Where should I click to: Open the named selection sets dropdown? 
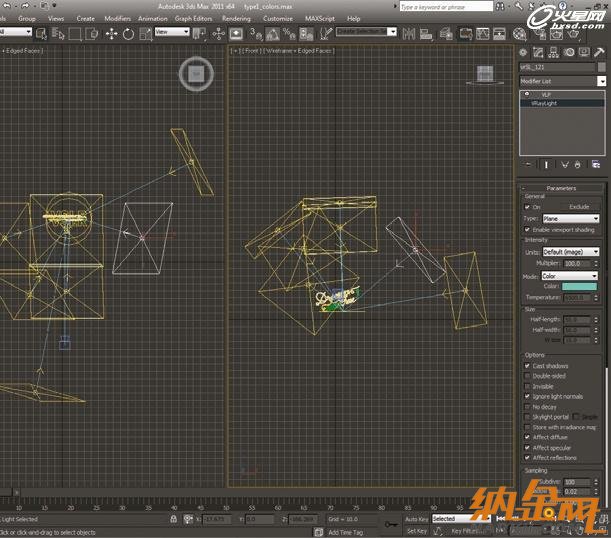366,32
